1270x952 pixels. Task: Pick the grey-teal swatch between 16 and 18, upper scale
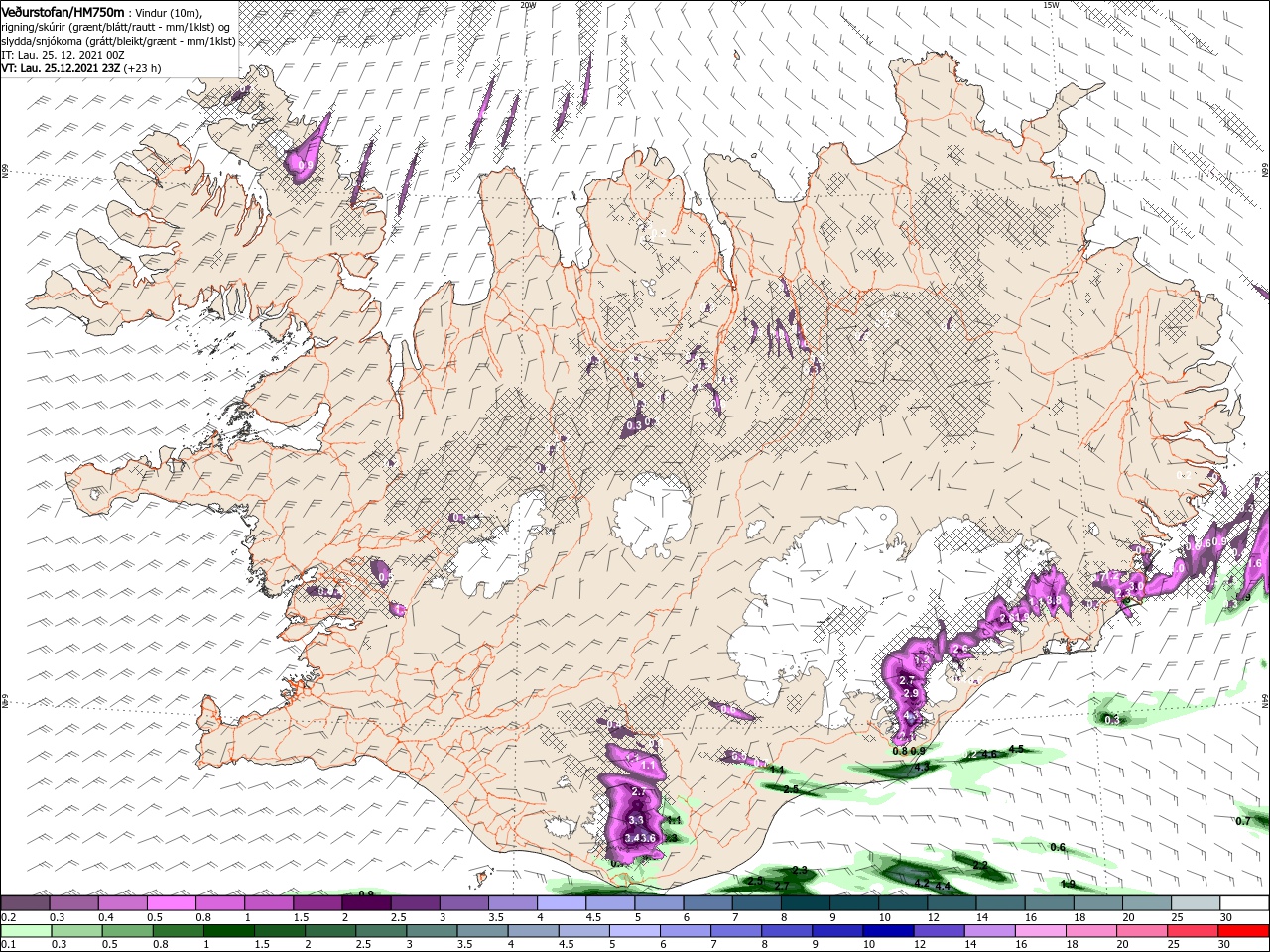tap(1048, 903)
